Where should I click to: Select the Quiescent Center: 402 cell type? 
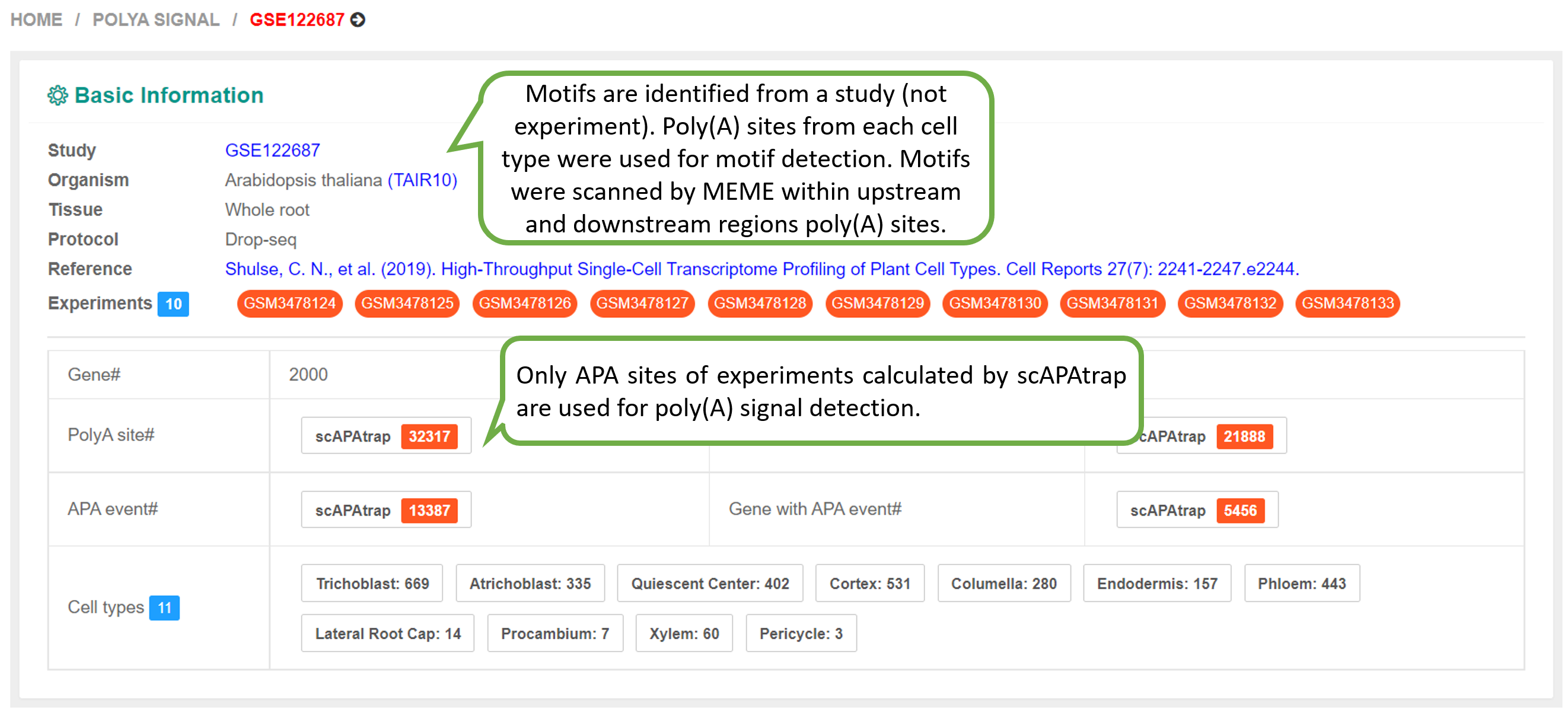(x=710, y=584)
